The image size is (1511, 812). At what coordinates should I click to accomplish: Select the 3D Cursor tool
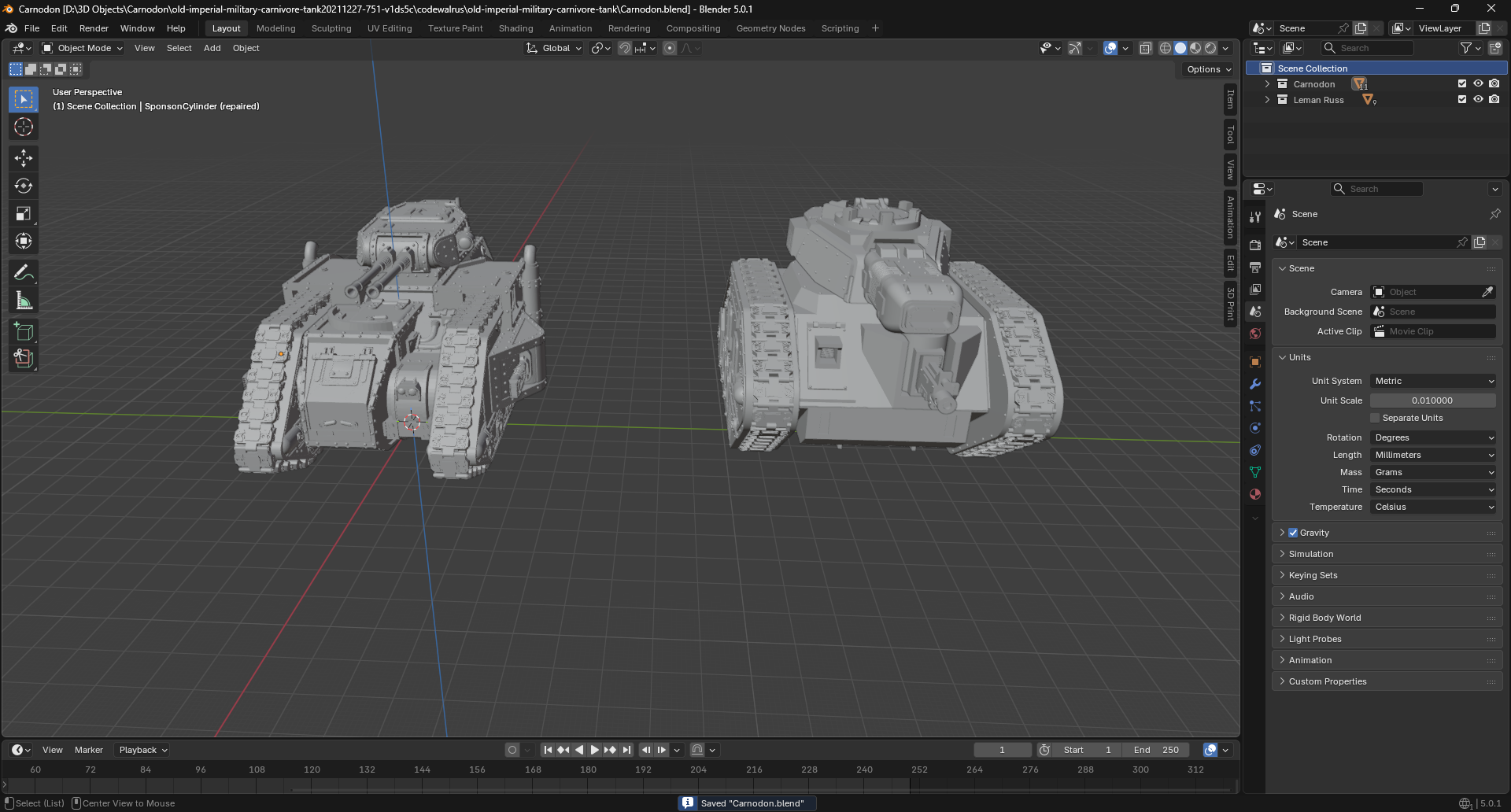pos(24,127)
